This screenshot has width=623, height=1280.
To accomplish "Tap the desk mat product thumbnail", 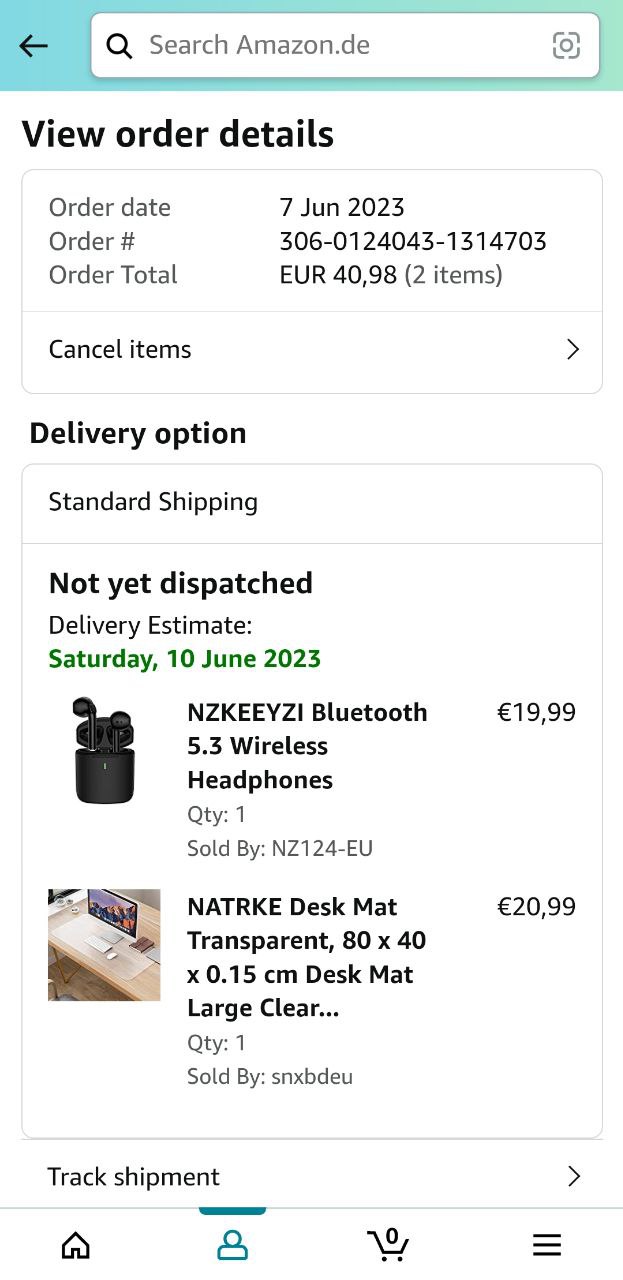I will [x=104, y=945].
